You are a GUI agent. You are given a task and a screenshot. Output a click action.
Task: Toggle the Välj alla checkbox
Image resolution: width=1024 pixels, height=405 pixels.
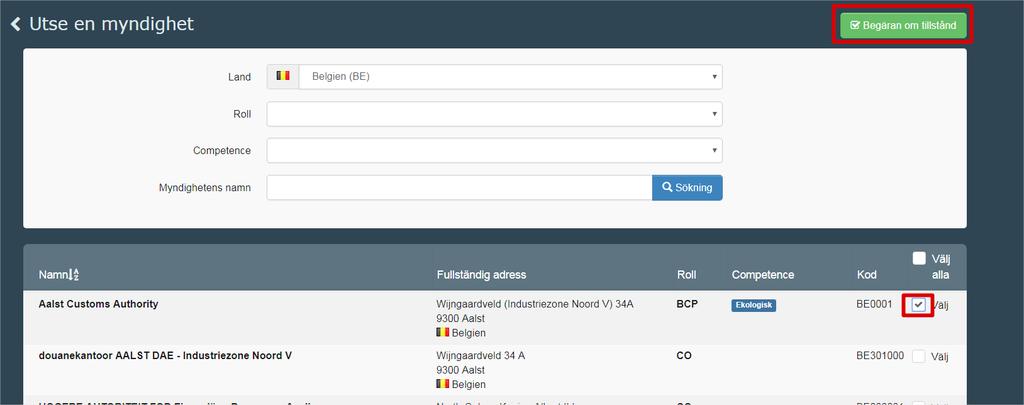(919, 259)
